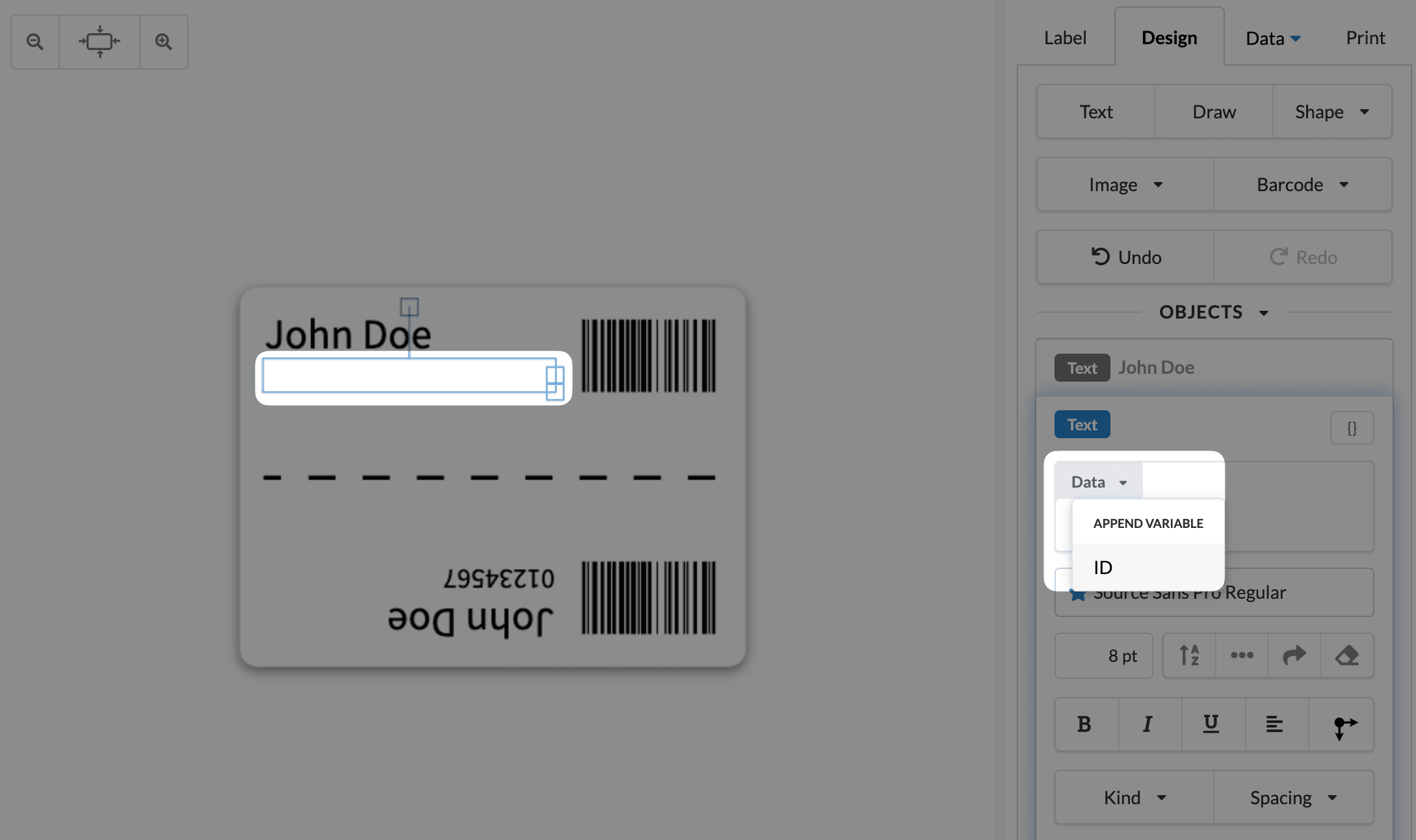The height and width of the screenshot is (840, 1416).
Task: Click the more options ellipsis icon
Action: (1242, 655)
